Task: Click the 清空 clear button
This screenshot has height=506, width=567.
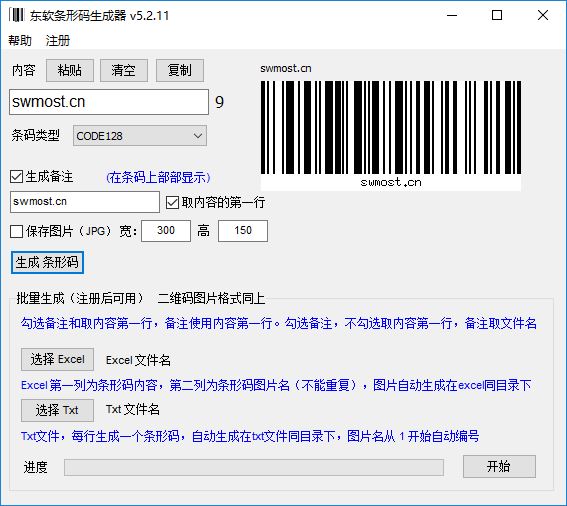Action: tap(124, 70)
